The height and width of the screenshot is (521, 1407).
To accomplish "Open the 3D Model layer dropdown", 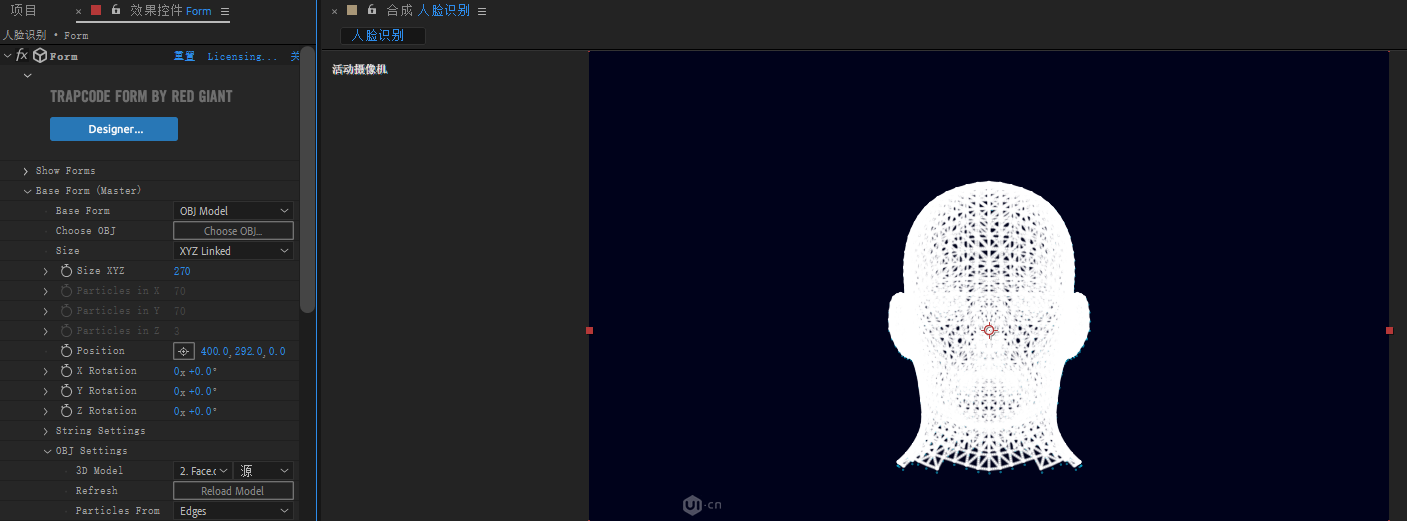I will coord(203,471).
